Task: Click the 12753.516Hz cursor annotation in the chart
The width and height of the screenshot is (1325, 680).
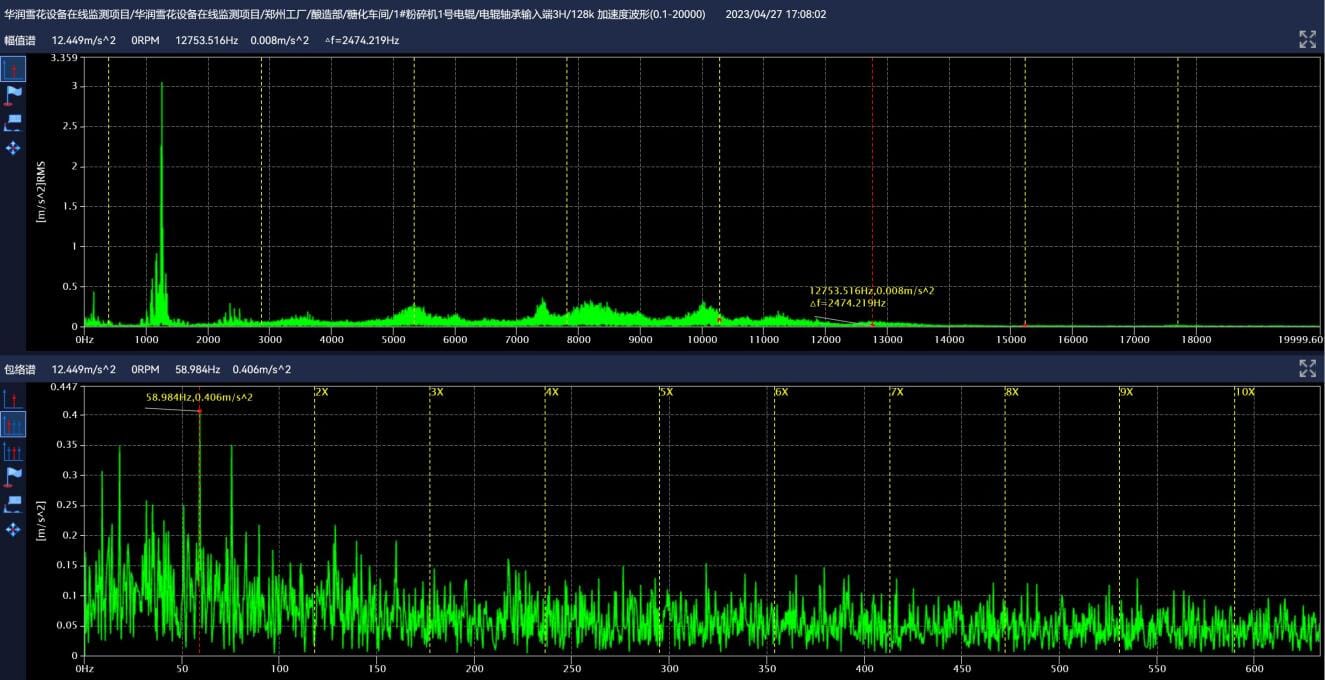Action: (871, 290)
